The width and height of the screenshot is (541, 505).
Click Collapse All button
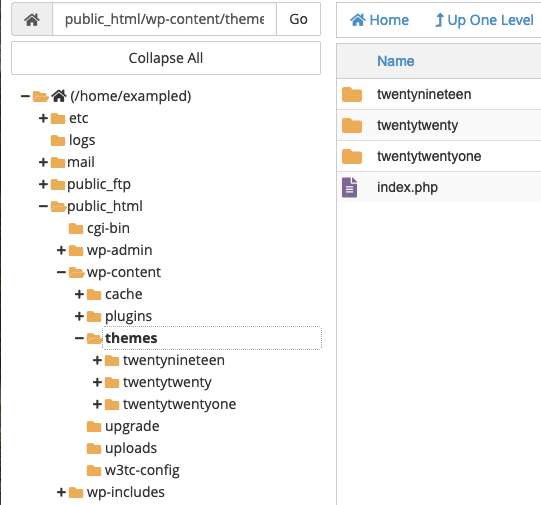(x=166, y=58)
